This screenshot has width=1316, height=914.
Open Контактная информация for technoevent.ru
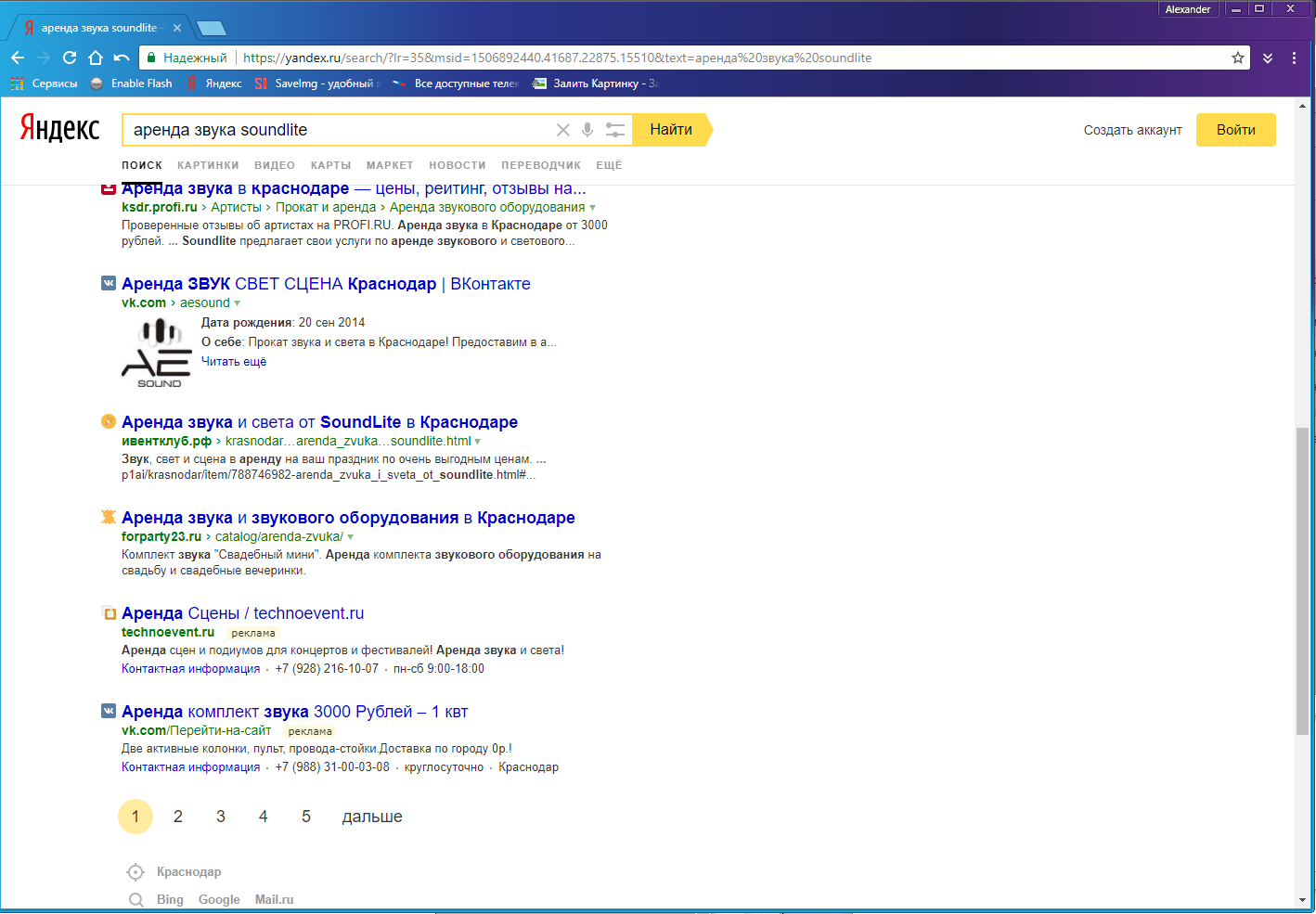click(x=191, y=669)
